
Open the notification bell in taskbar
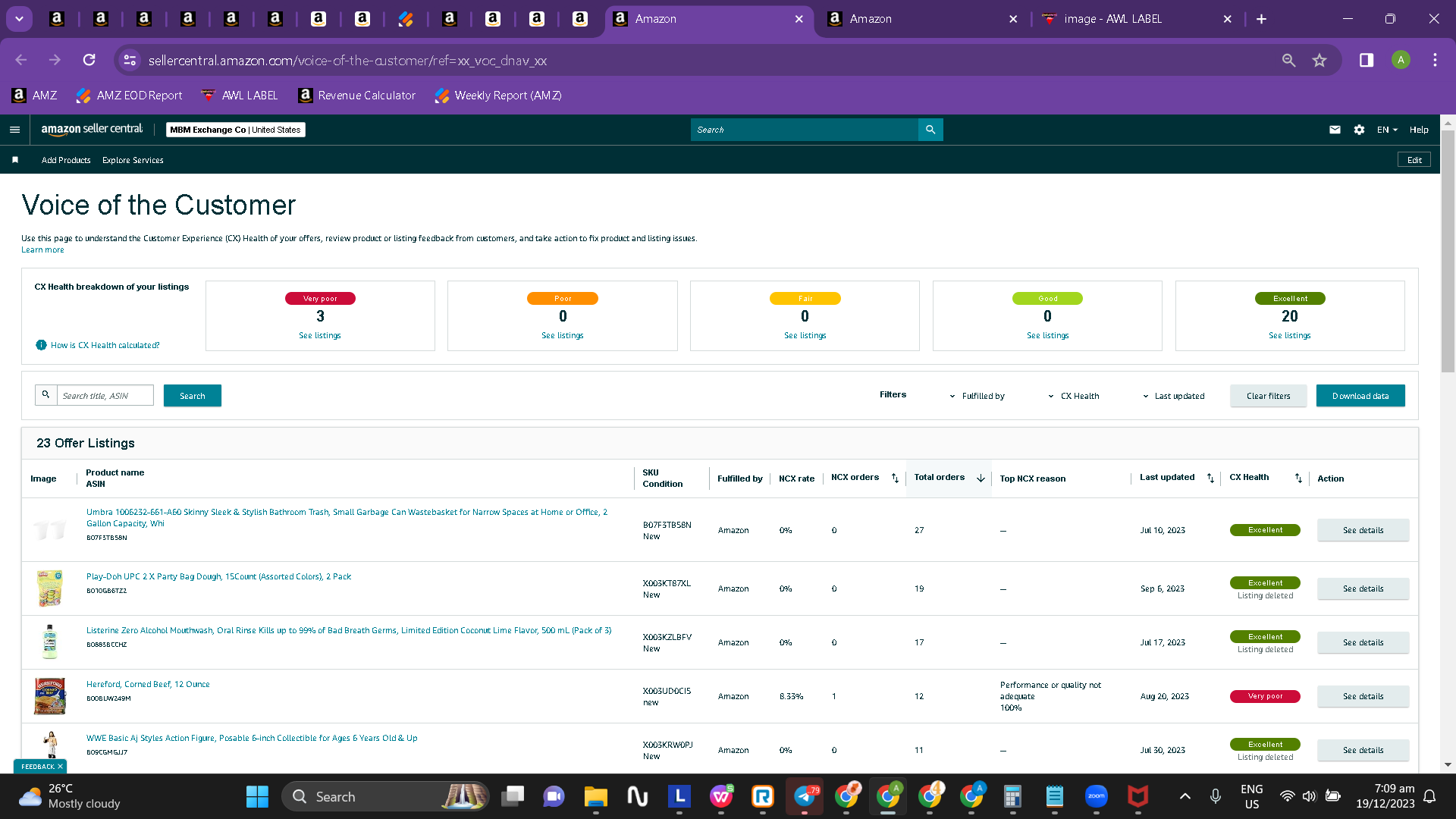coord(1429,796)
